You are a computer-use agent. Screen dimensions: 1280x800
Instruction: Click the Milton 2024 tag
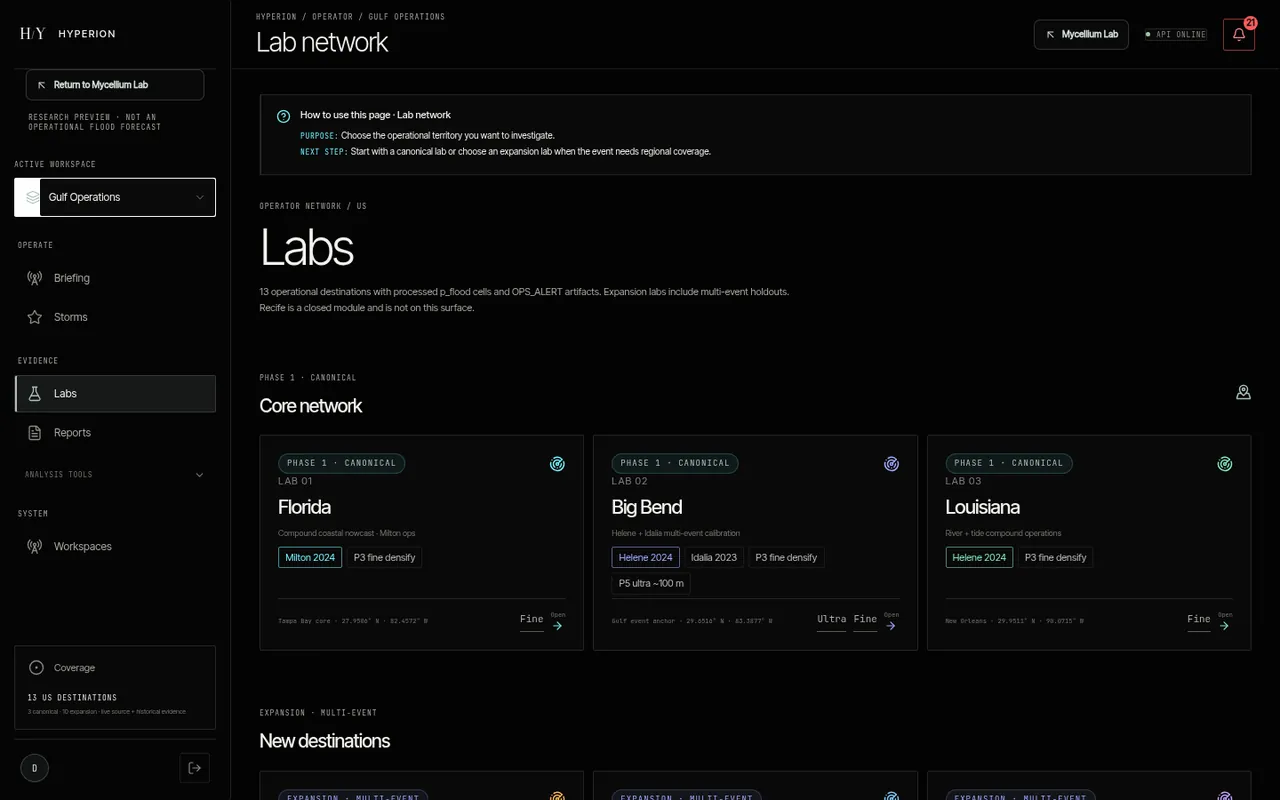tap(310, 558)
